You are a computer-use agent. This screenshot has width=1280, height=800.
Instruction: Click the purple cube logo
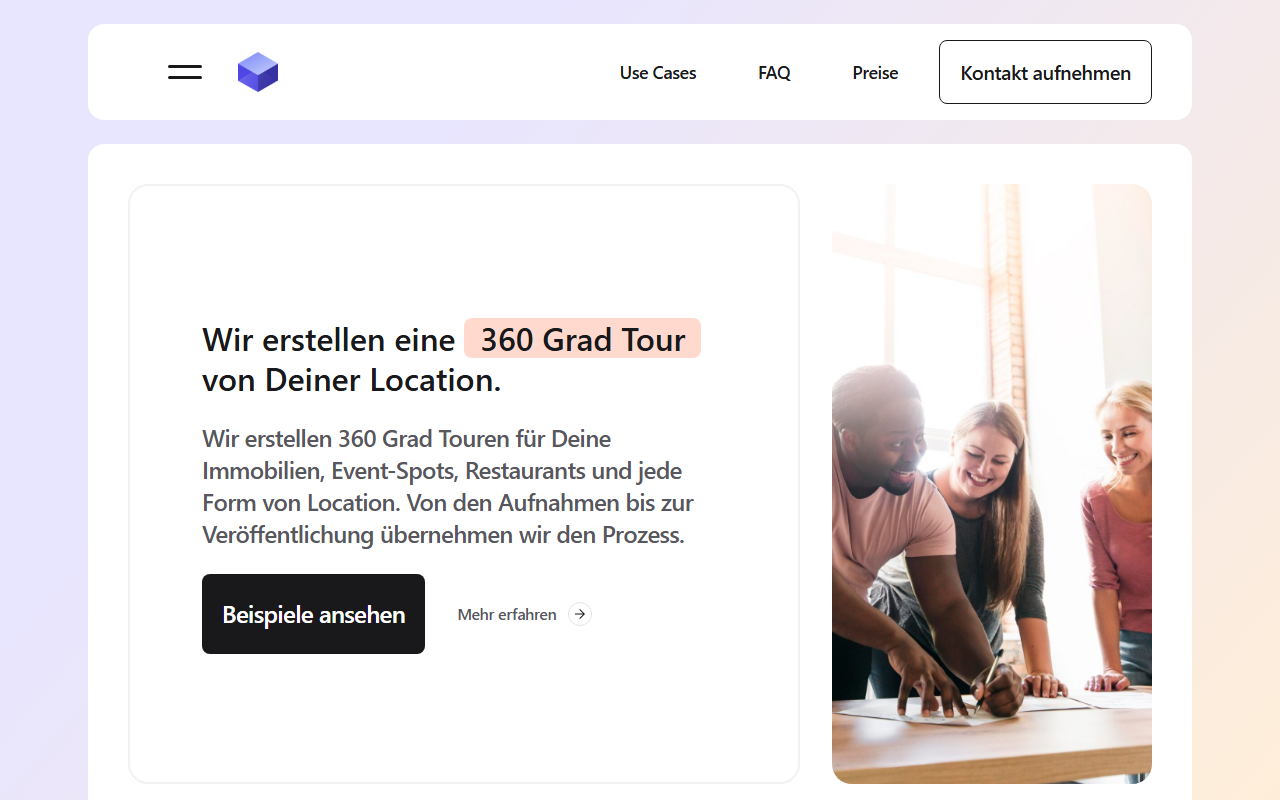(258, 72)
